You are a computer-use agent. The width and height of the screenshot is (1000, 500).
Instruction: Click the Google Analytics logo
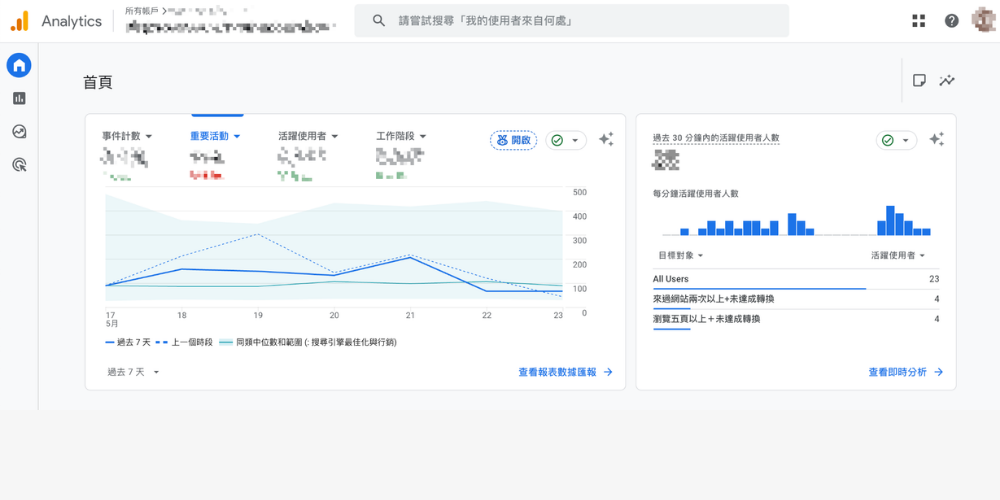19,21
